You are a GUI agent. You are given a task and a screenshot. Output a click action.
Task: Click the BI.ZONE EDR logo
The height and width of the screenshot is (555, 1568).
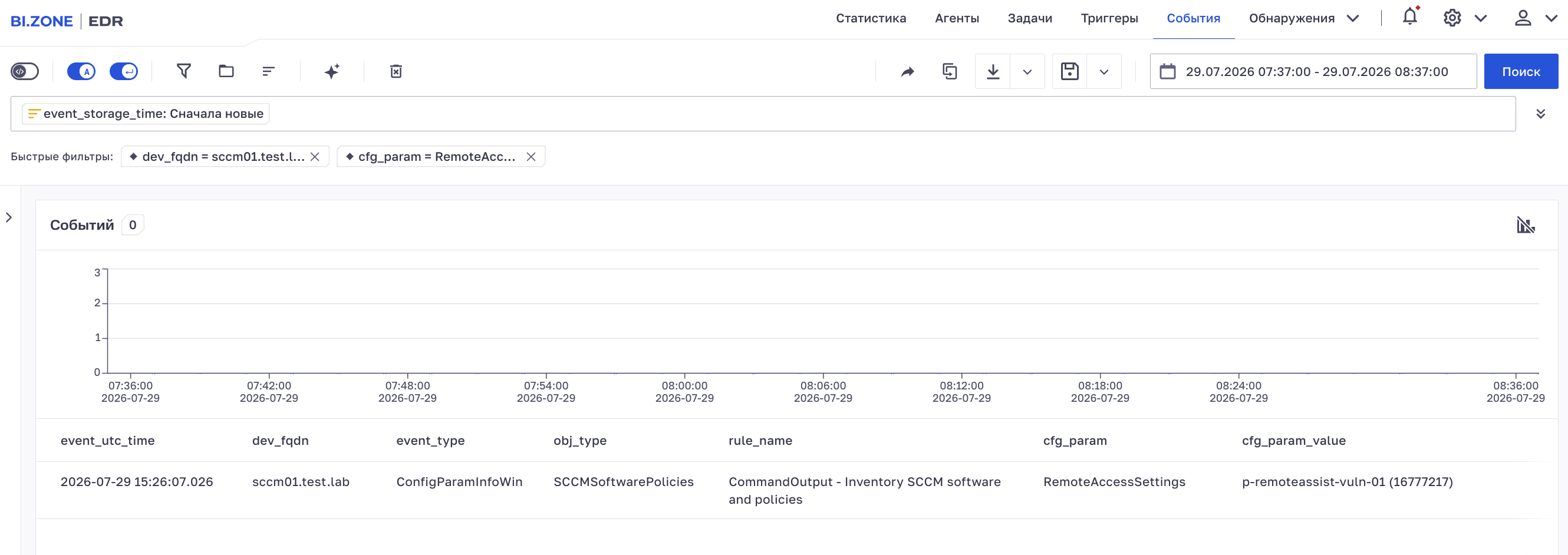[x=67, y=21]
